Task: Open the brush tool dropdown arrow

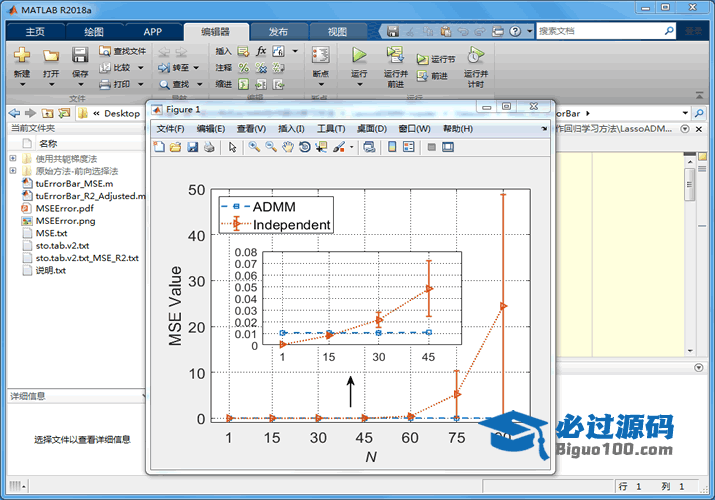Action: coord(352,147)
